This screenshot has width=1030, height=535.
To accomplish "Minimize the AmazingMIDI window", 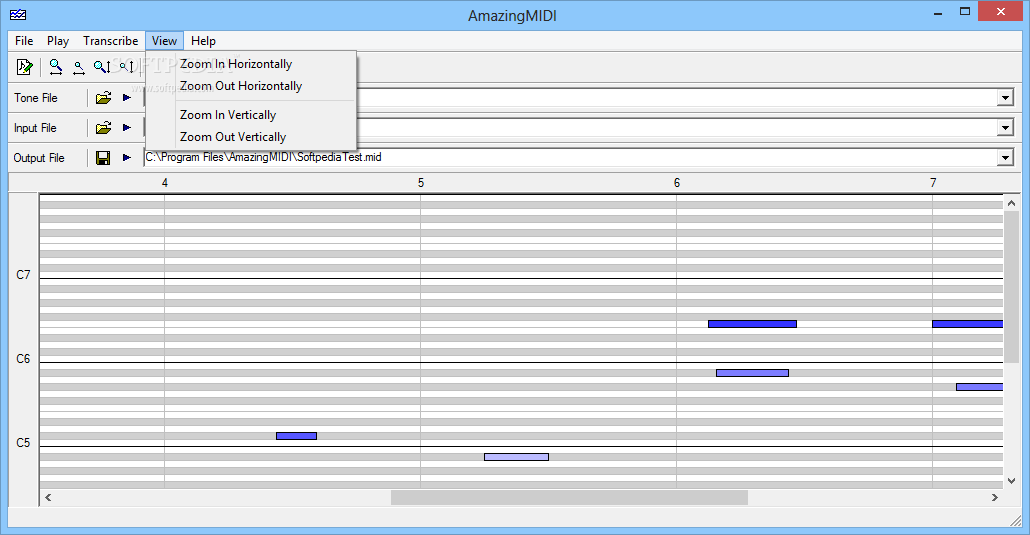I will point(939,12).
